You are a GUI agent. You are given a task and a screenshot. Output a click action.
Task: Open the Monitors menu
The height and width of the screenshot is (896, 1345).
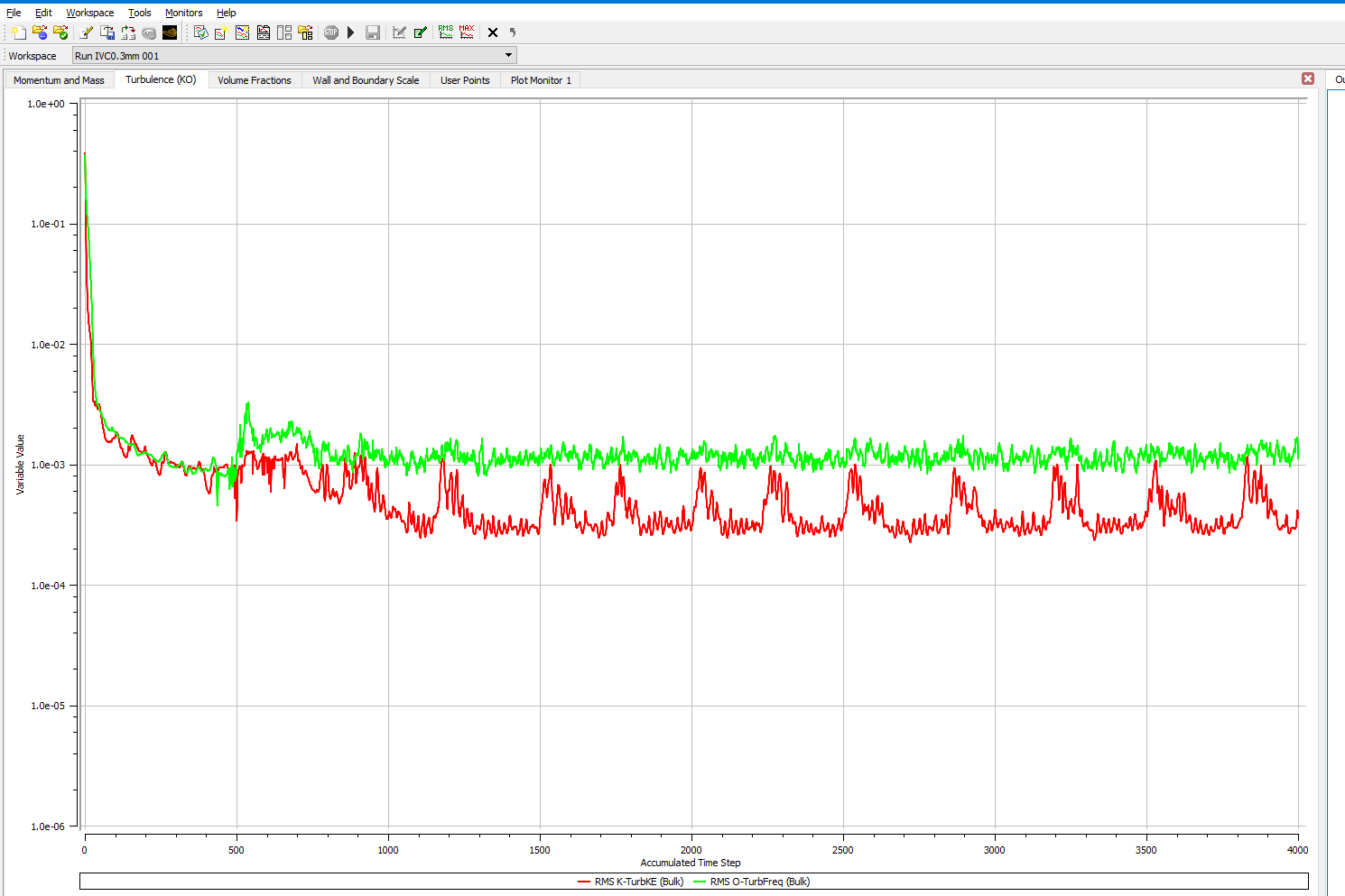[183, 13]
